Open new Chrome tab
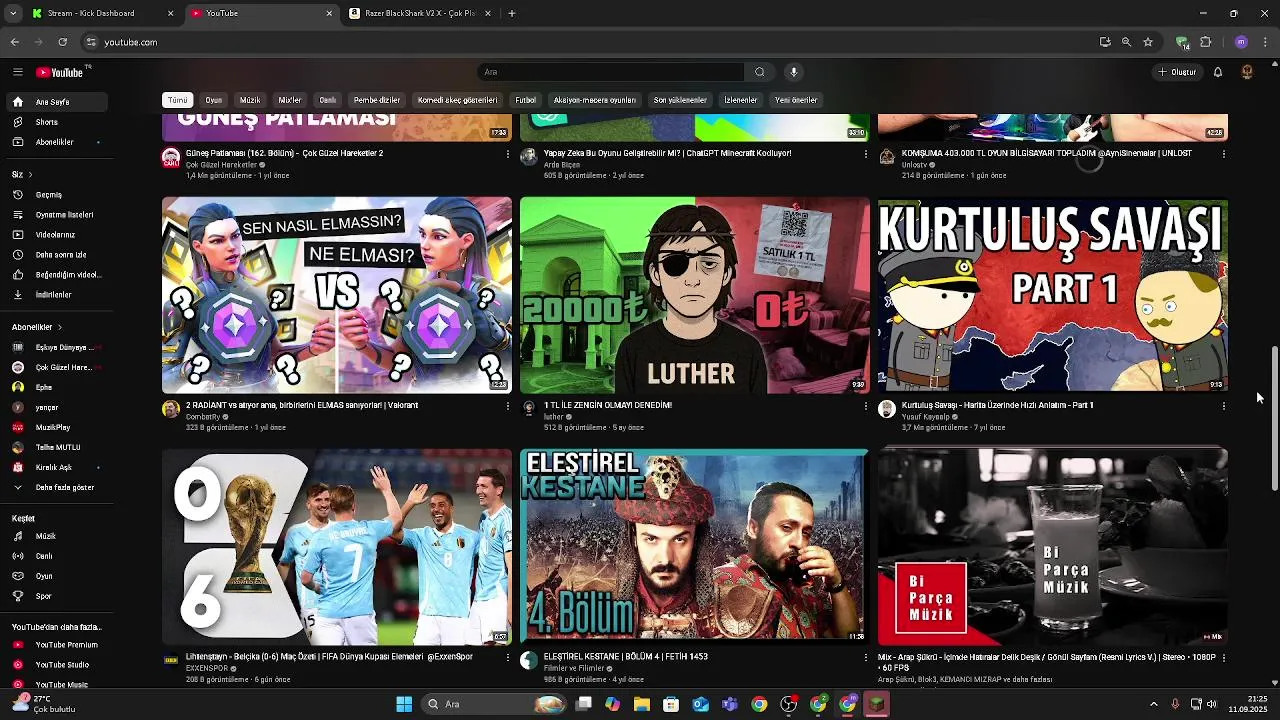1280x720 pixels. [512, 13]
